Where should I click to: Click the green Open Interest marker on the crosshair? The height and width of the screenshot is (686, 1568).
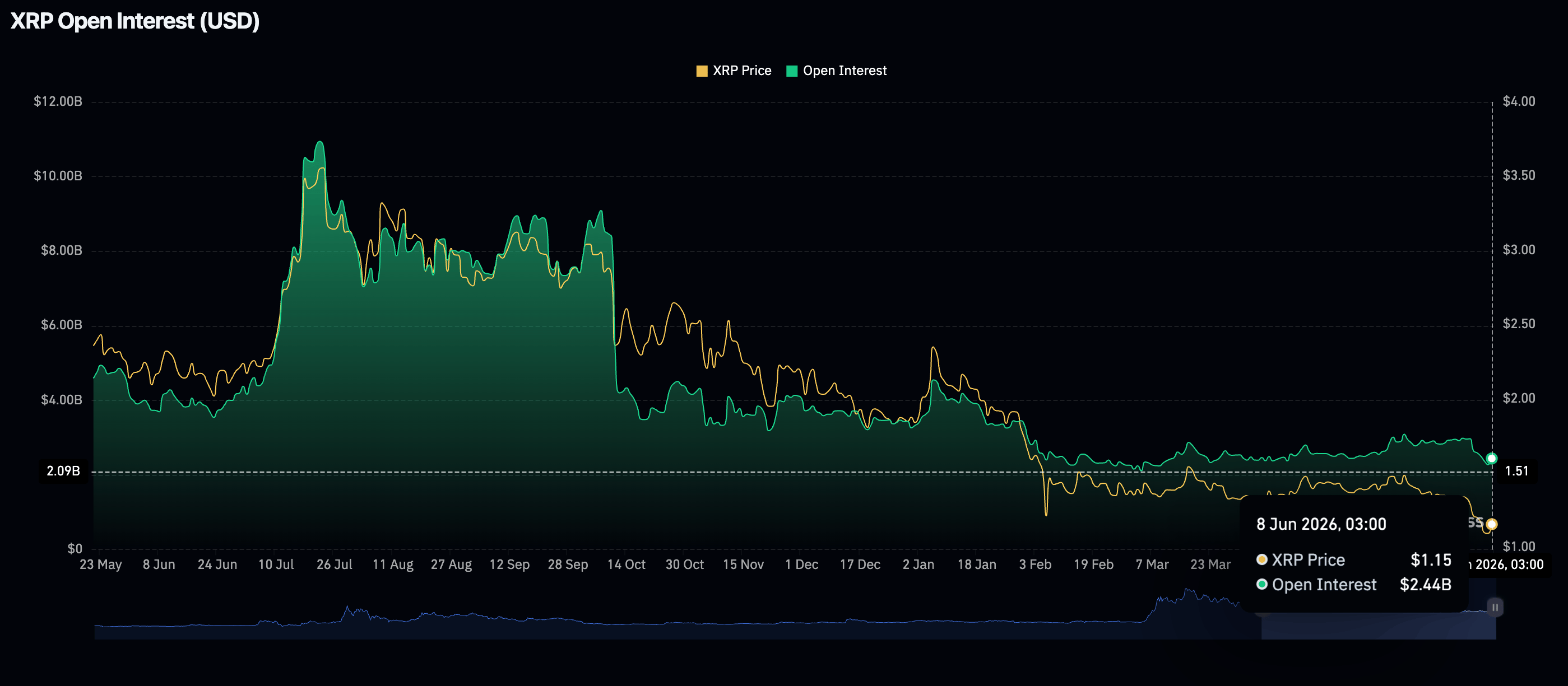coord(1491,459)
